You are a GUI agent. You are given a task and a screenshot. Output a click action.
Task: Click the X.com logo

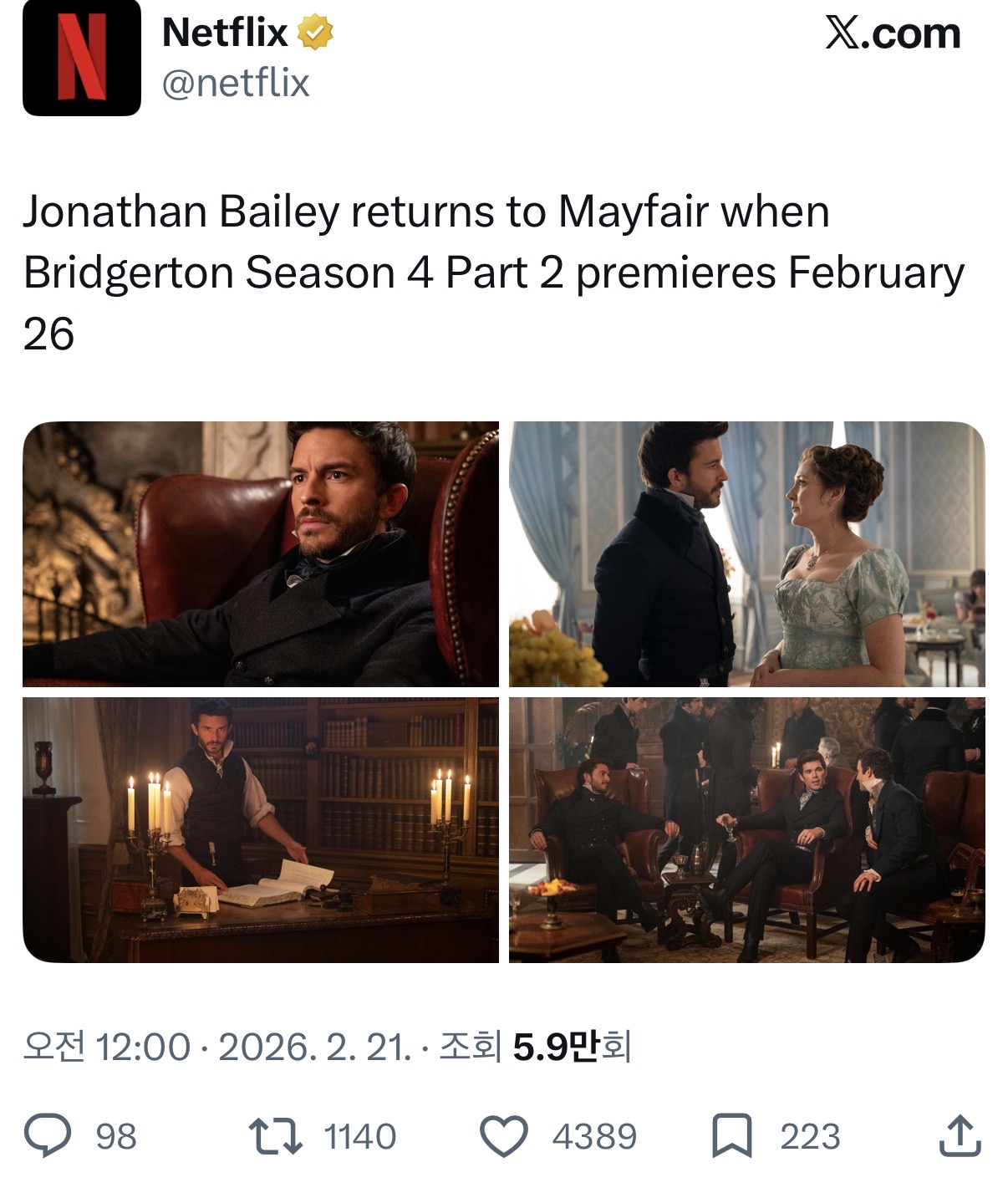(x=893, y=33)
